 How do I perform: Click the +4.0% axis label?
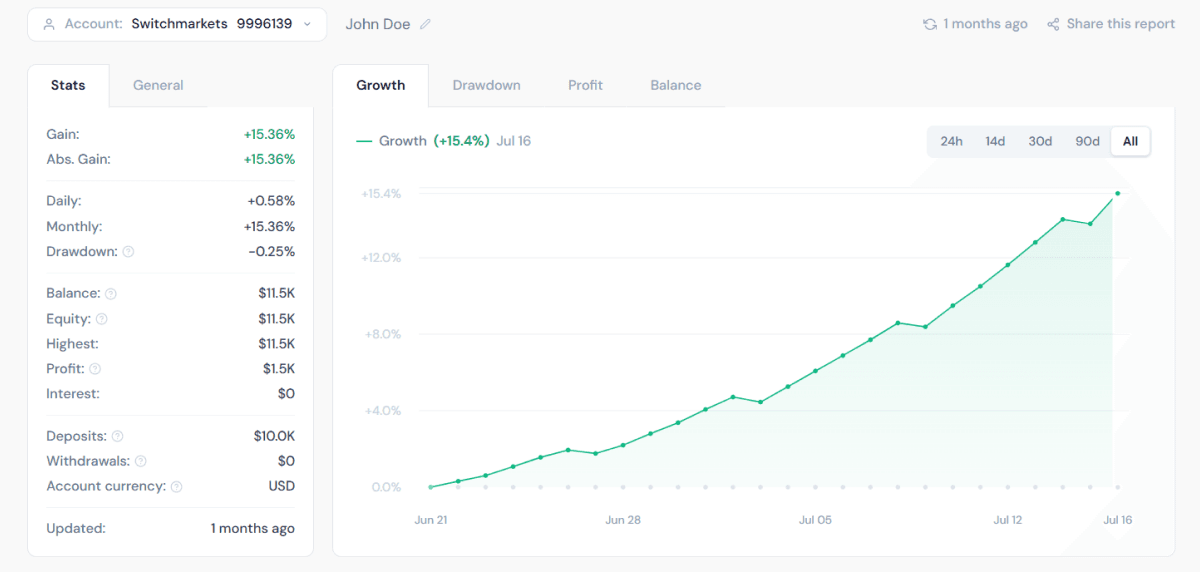pos(384,411)
